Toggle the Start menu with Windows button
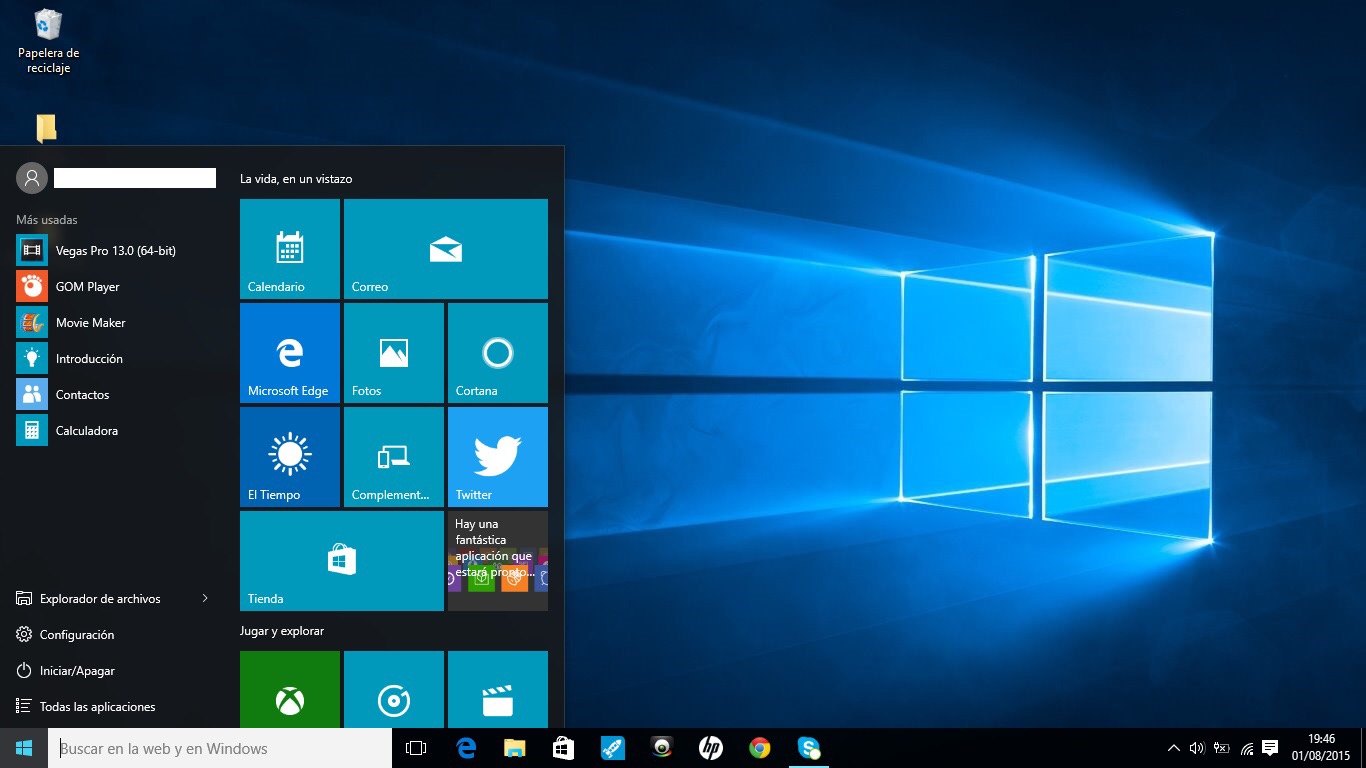Image resolution: width=1366 pixels, height=768 pixels. click(x=24, y=748)
